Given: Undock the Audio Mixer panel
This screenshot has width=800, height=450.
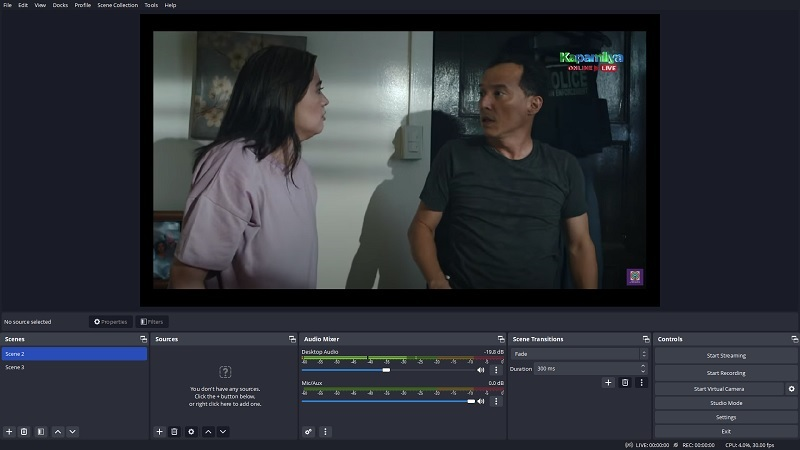Looking at the screenshot, I should pyautogui.click(x=501, y=339).
